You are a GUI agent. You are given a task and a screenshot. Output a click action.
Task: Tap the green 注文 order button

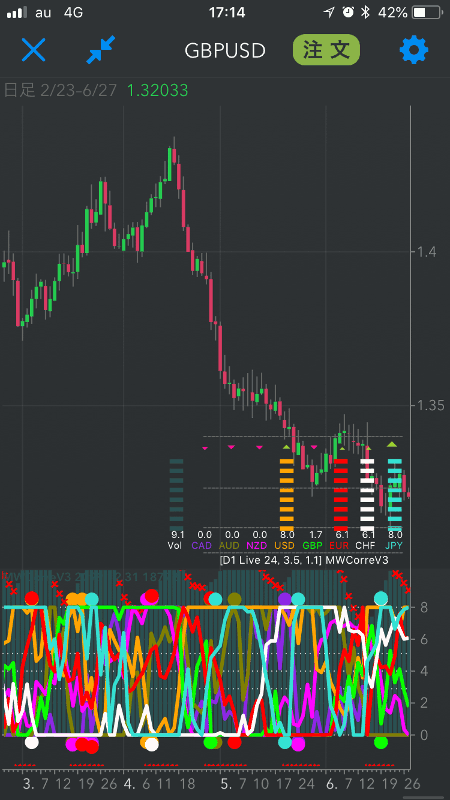point(327,50)
